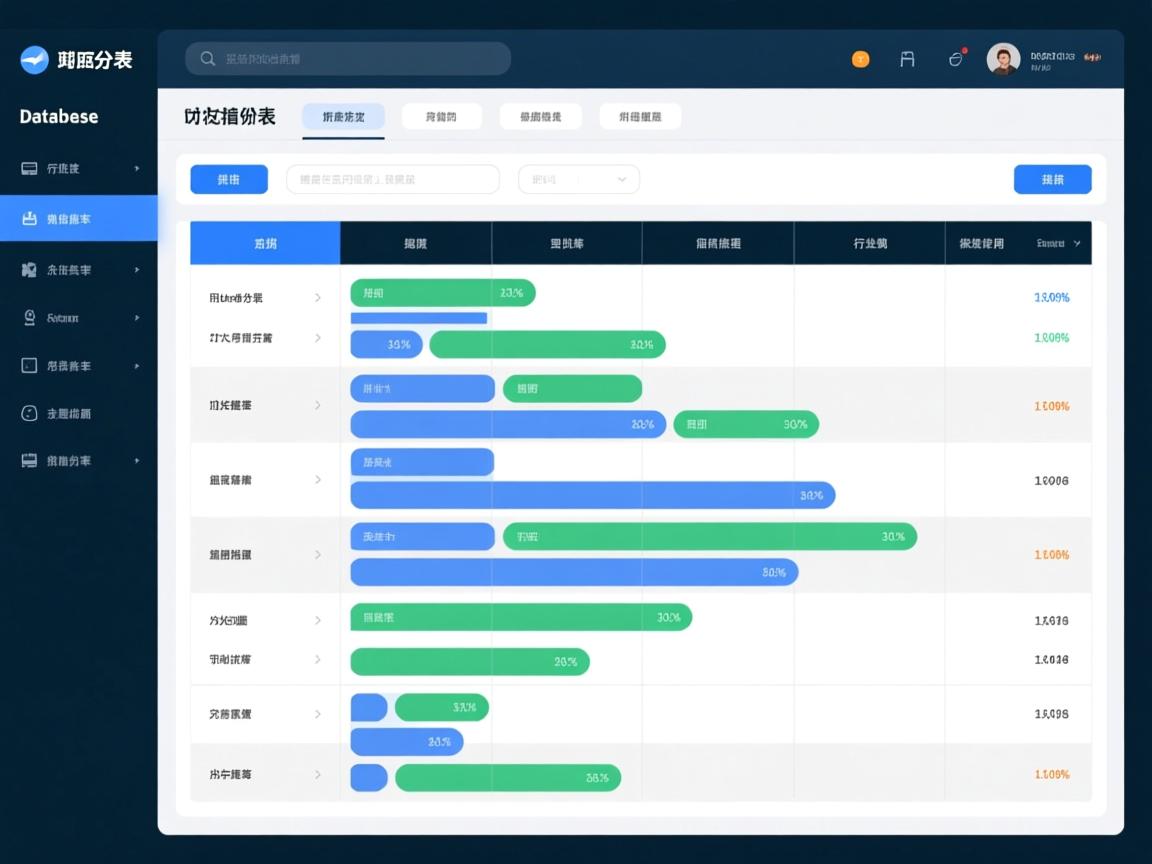Open notifications icon with red dot

point(956,59)
